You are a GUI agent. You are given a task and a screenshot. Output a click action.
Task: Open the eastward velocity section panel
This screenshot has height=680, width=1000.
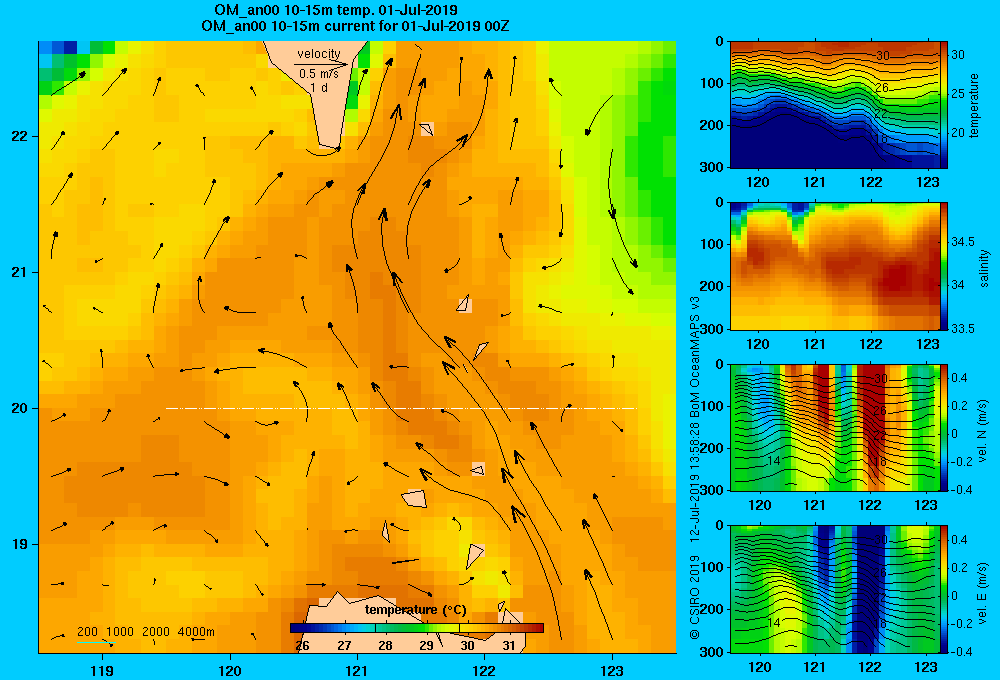[834, 589]
